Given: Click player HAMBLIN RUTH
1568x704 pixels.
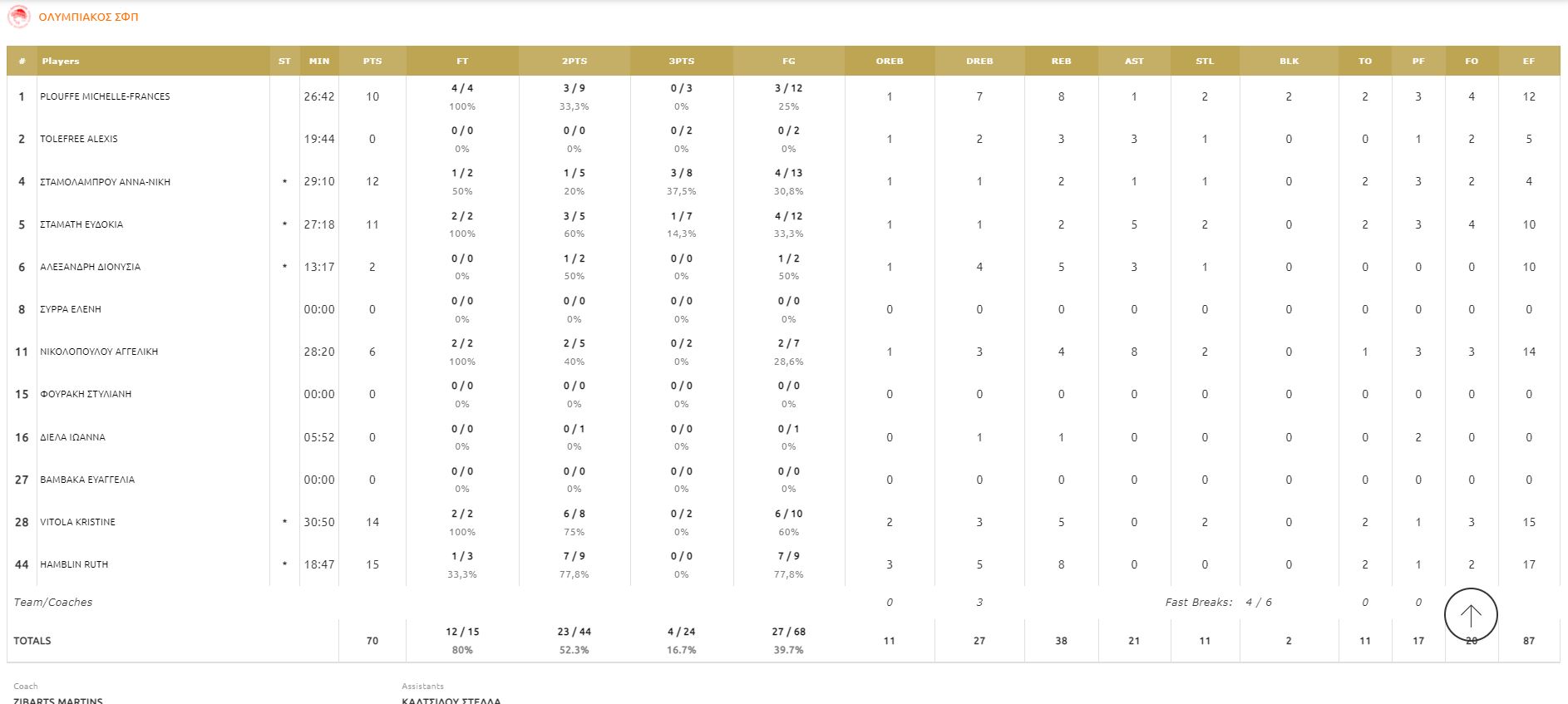Looking at the screenshot, I should coord(74,564).
